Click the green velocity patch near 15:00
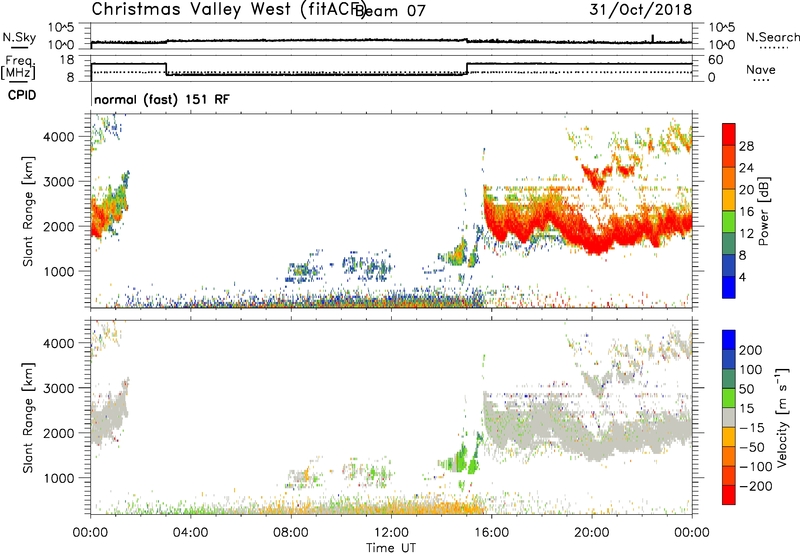Screen dimensions: 800x554 pyautogui.click(x=462, y=457)
